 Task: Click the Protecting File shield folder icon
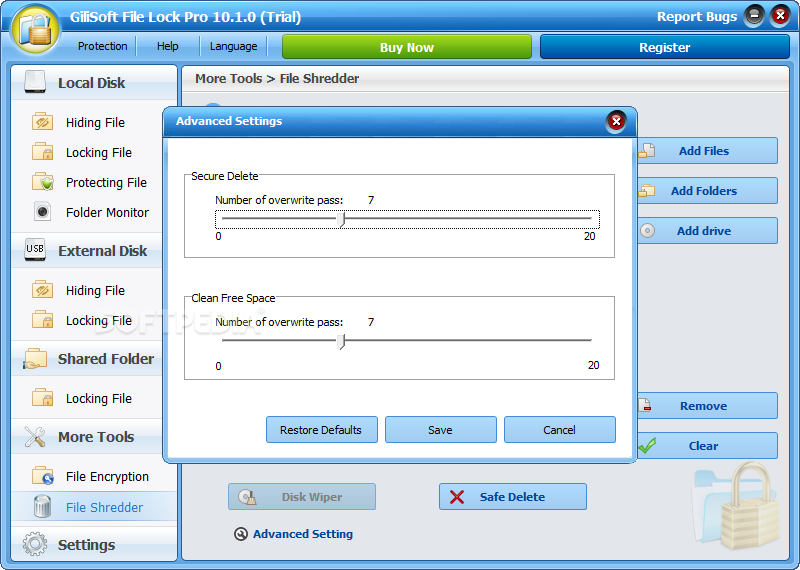(x=42, y=182)
